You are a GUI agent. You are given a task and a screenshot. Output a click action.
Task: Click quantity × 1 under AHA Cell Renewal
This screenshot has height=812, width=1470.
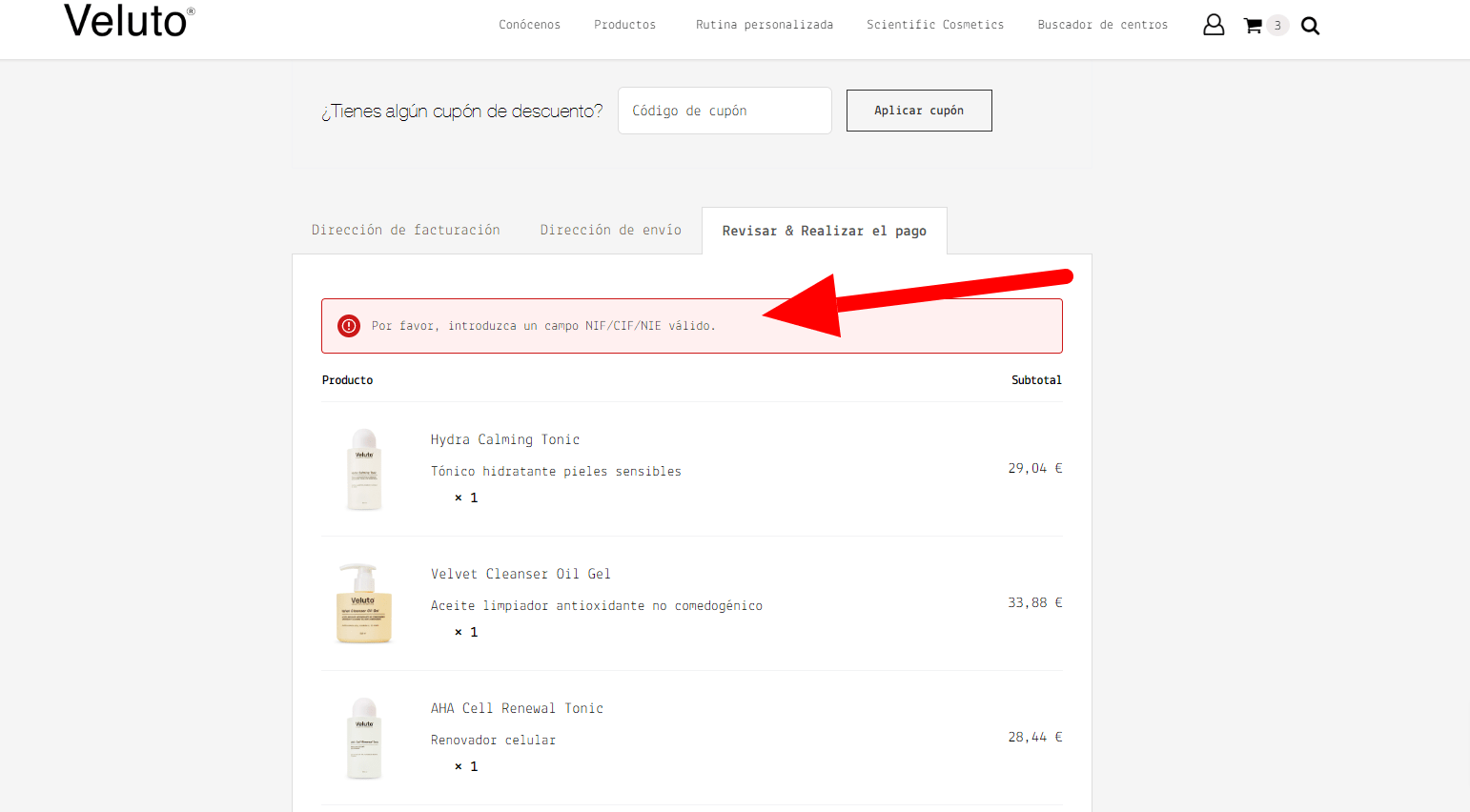click(466, 766)
